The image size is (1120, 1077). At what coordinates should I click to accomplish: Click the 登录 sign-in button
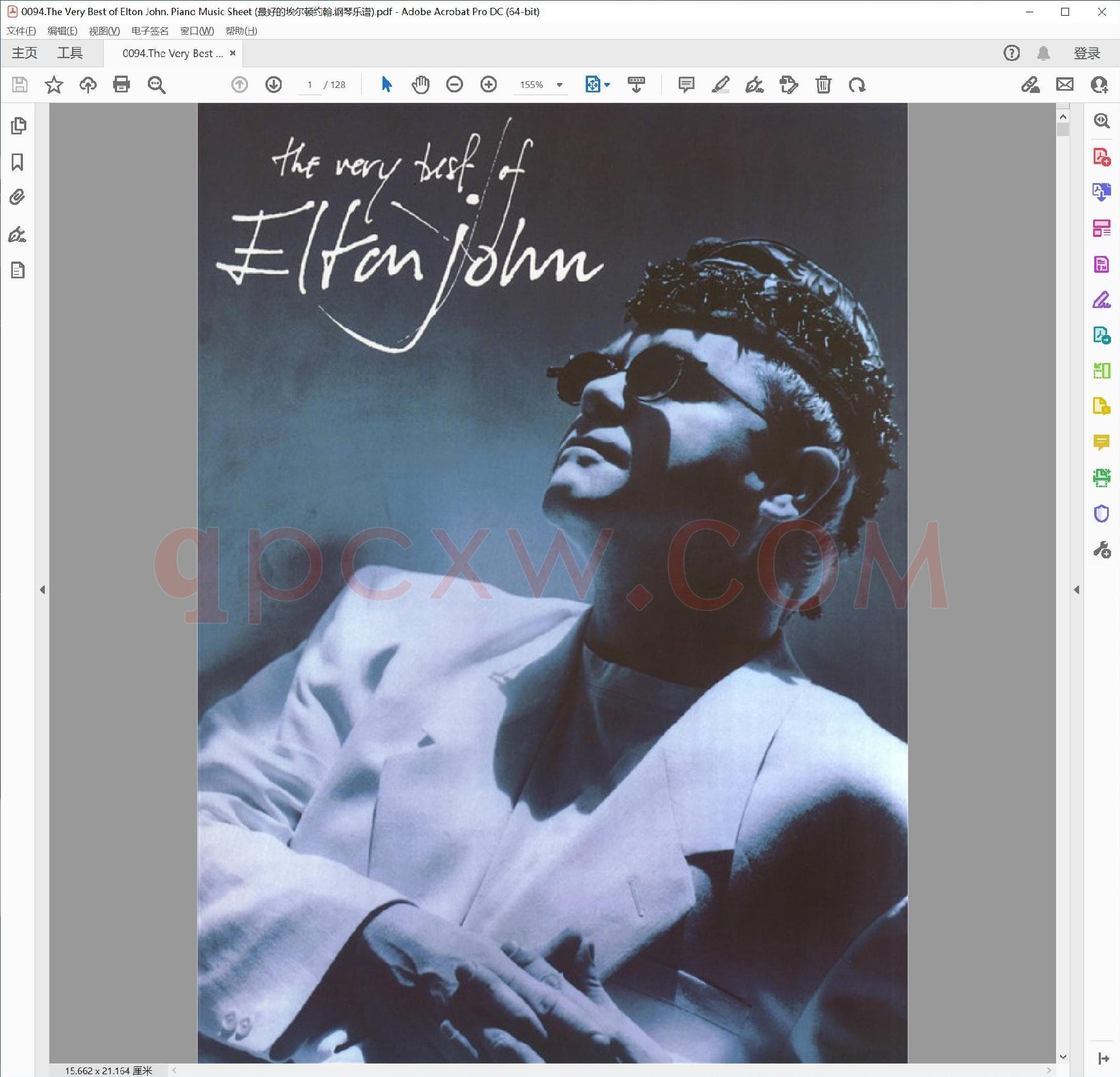1086,53
